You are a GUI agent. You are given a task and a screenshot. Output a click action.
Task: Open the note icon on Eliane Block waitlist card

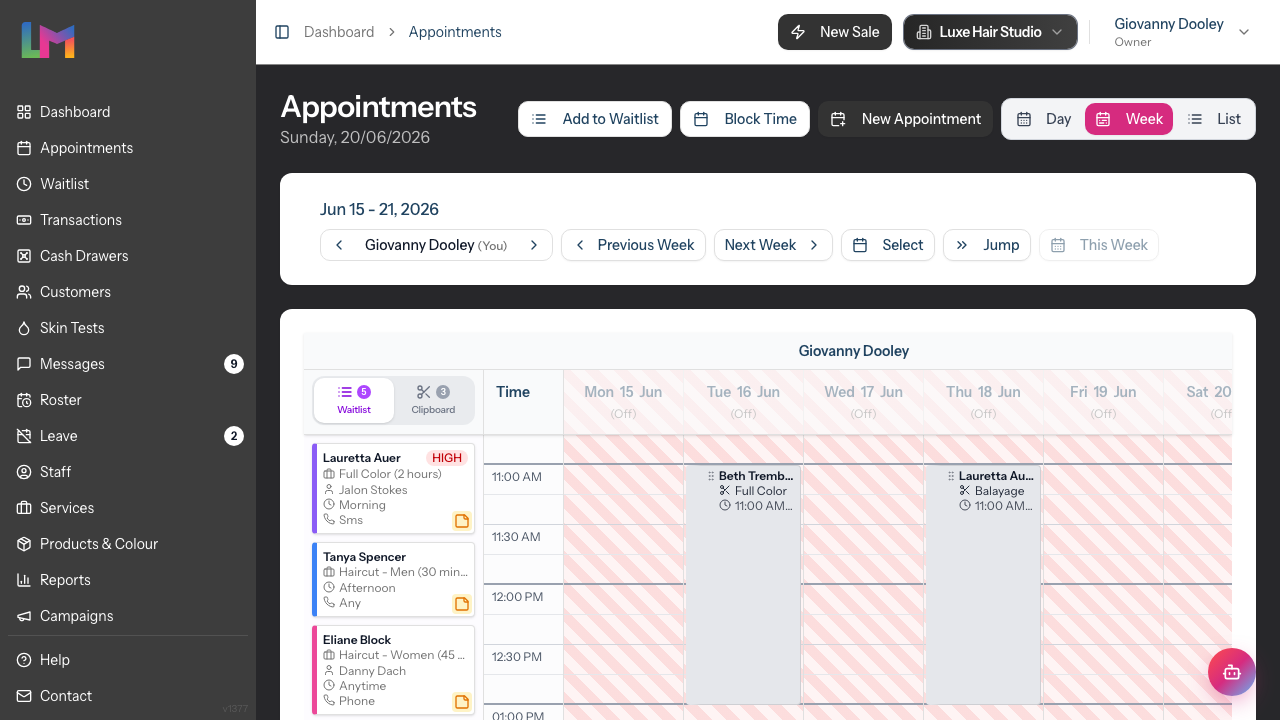click(x=462, y=702)
